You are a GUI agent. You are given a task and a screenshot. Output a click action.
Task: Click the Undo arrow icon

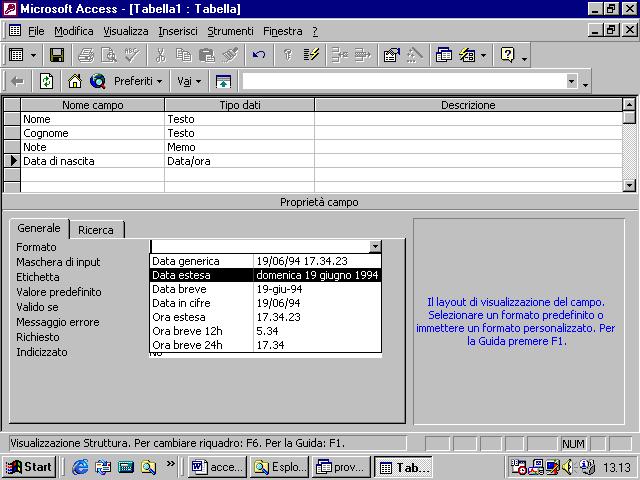point(259,55)
